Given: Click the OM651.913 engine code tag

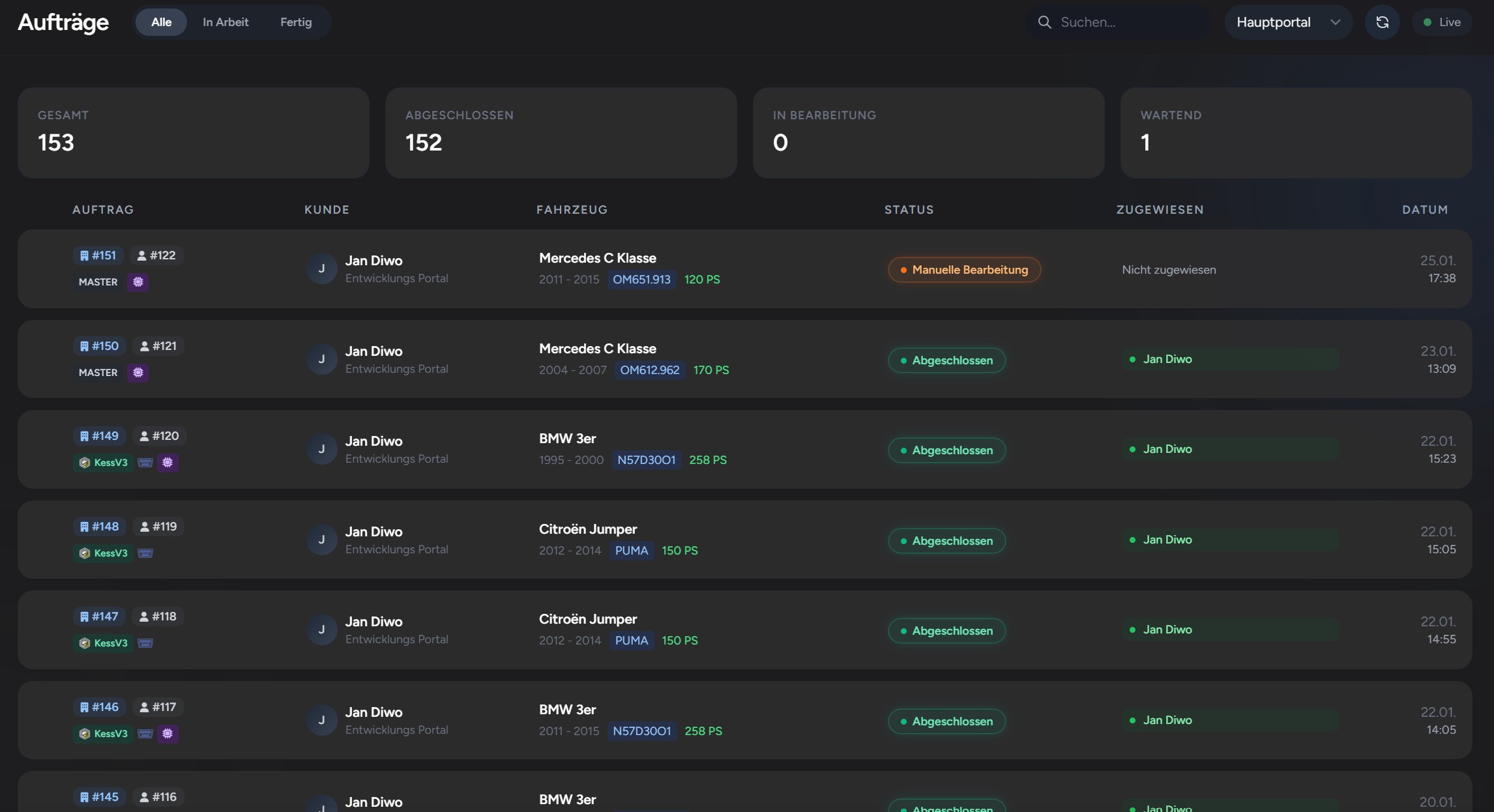Looking at the screenshot, I should click(x=641, y=280).
